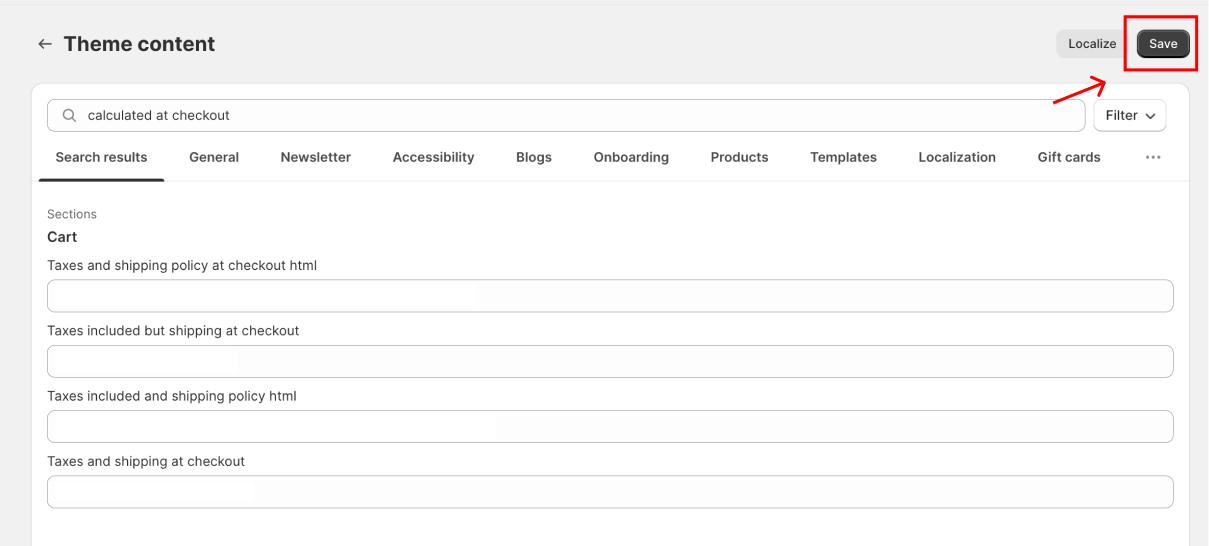
Task: Go to the Accessibility tab
Action: point(433,157)
